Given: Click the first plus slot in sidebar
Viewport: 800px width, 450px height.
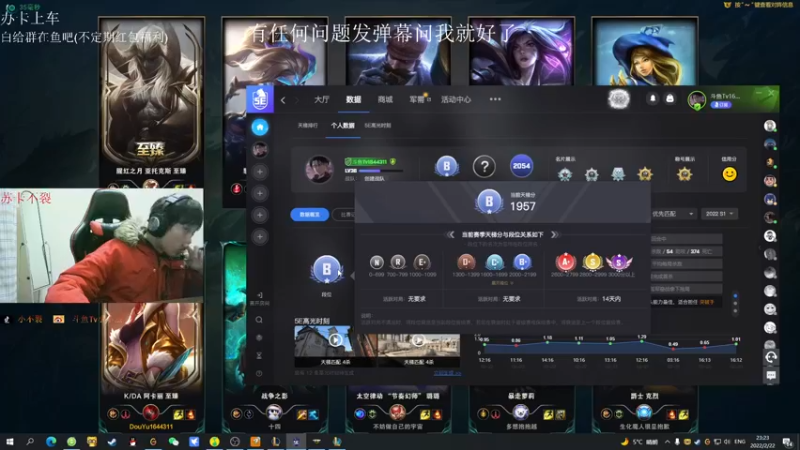Looking at the screenshot, I should click(260, 172).
